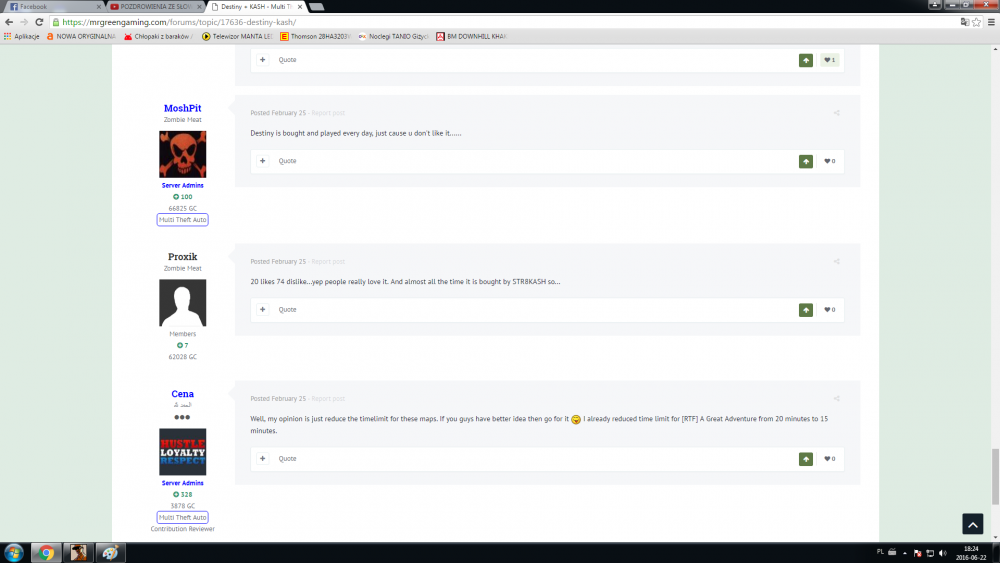Screen dimensions: 1000x563
Task: Click Quote on Cena's post
Action: 287,459
